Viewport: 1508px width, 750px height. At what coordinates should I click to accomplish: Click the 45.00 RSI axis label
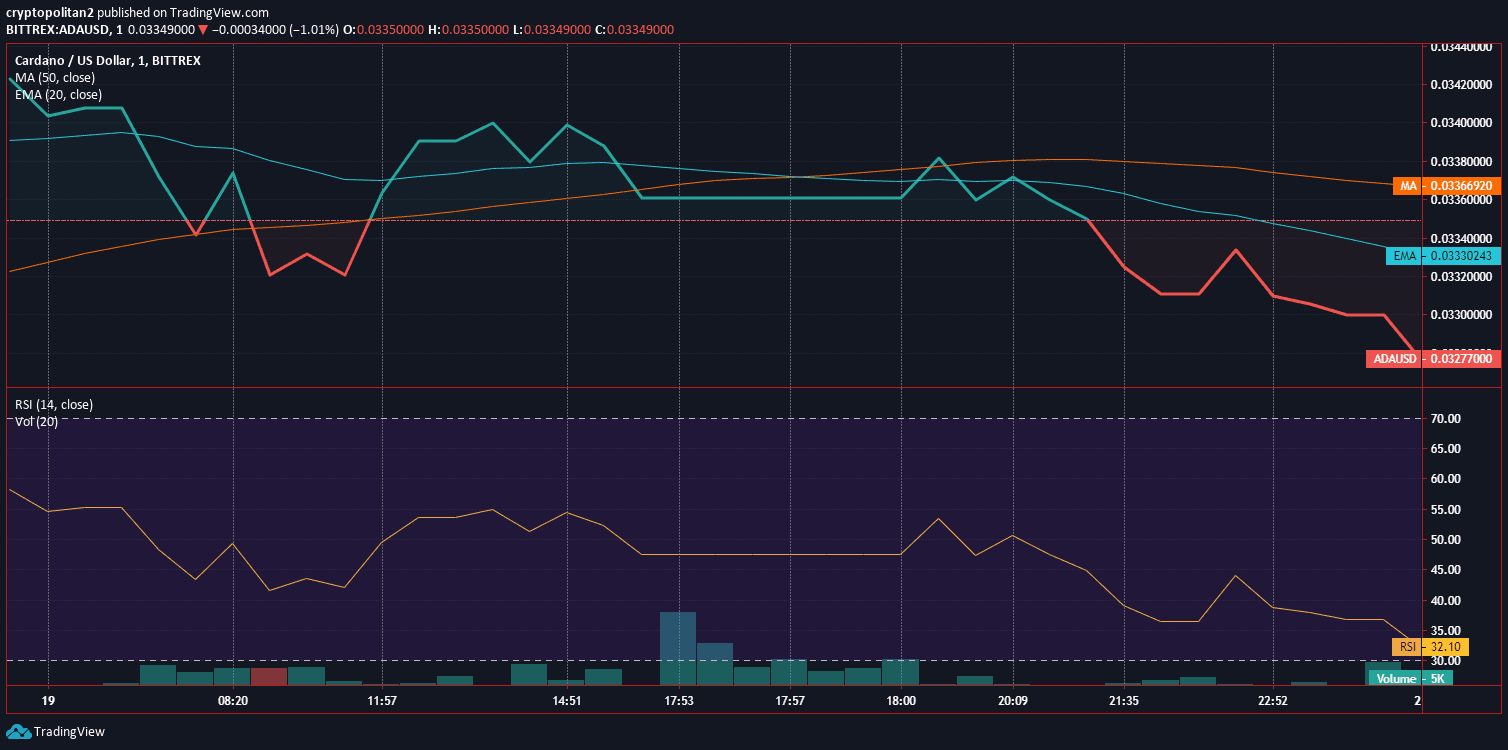pyautogui.click(x=1446, y=570)
